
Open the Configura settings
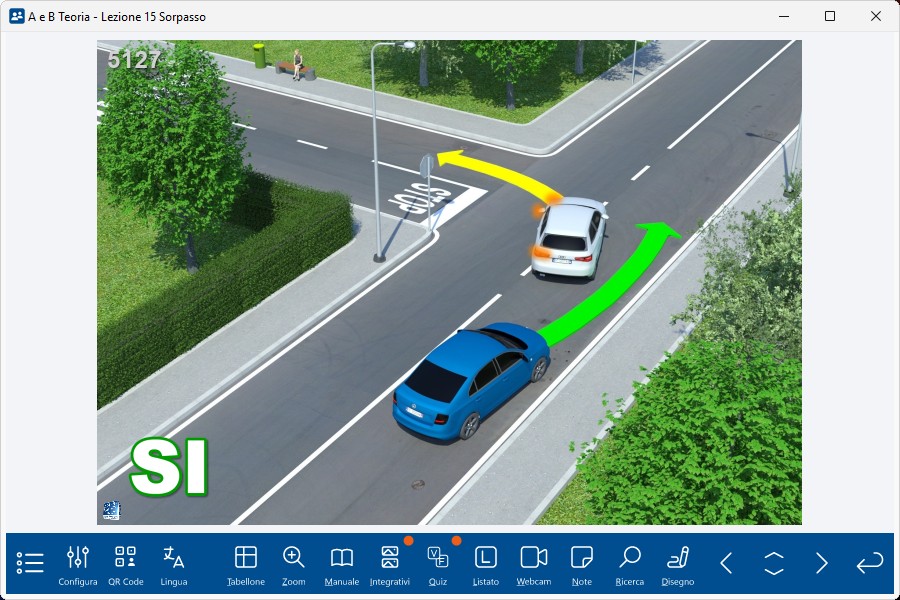click(x=78, y=563)
